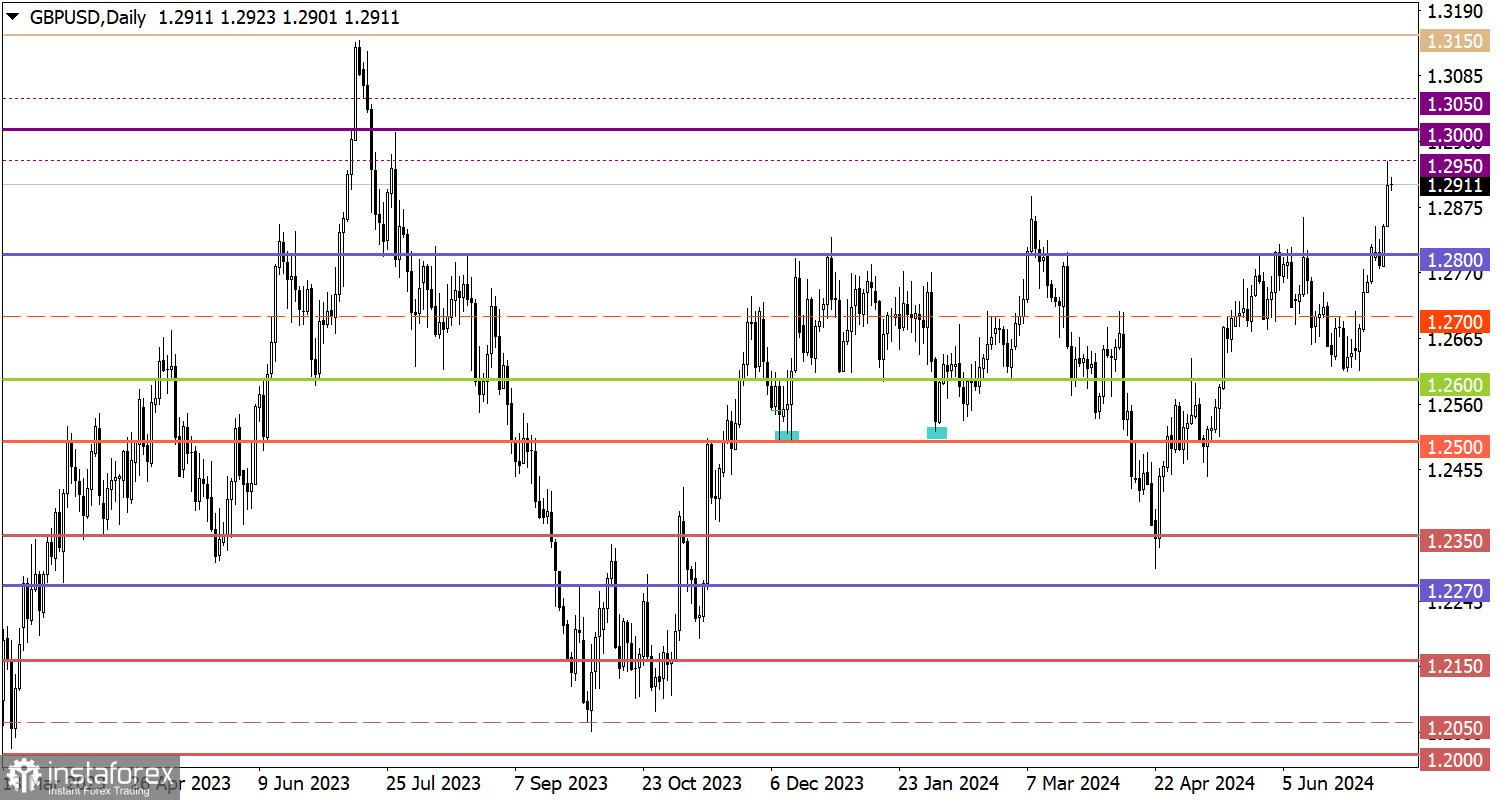This screenshot has height=800, width=1500.
Task: Click the 7 Mar 2024 date label
Action: point(1075,783)
